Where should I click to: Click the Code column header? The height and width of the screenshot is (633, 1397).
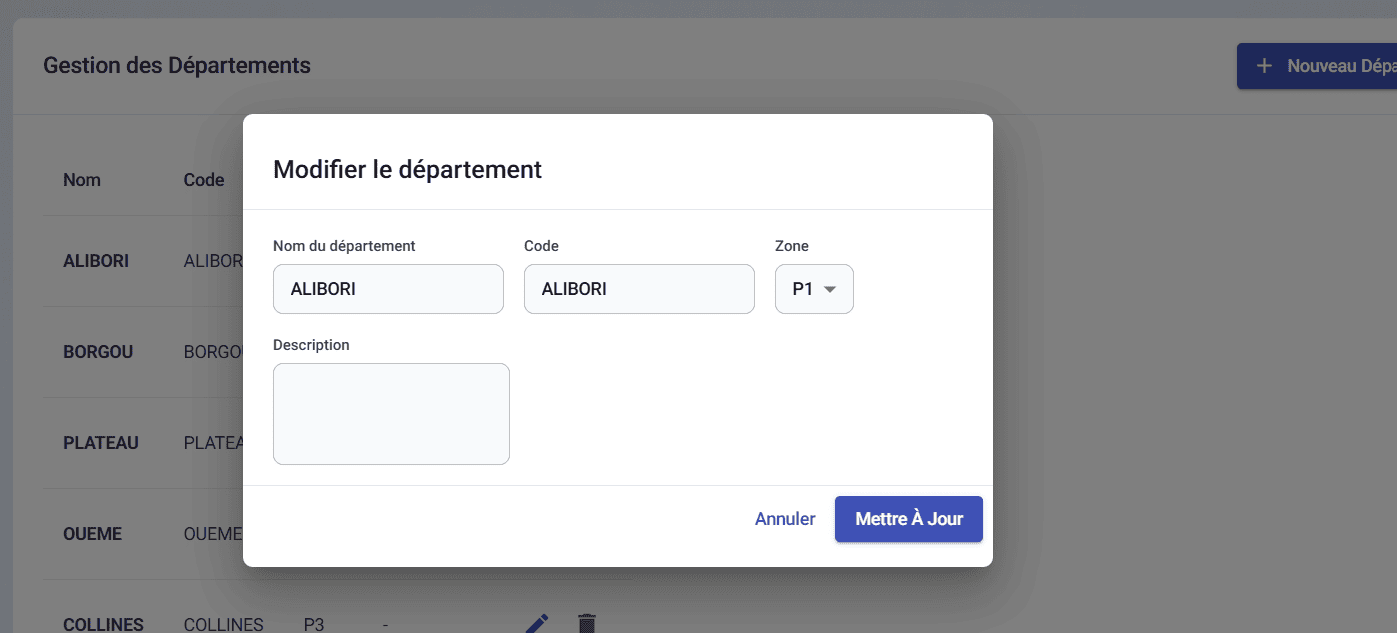click(204, 180)
